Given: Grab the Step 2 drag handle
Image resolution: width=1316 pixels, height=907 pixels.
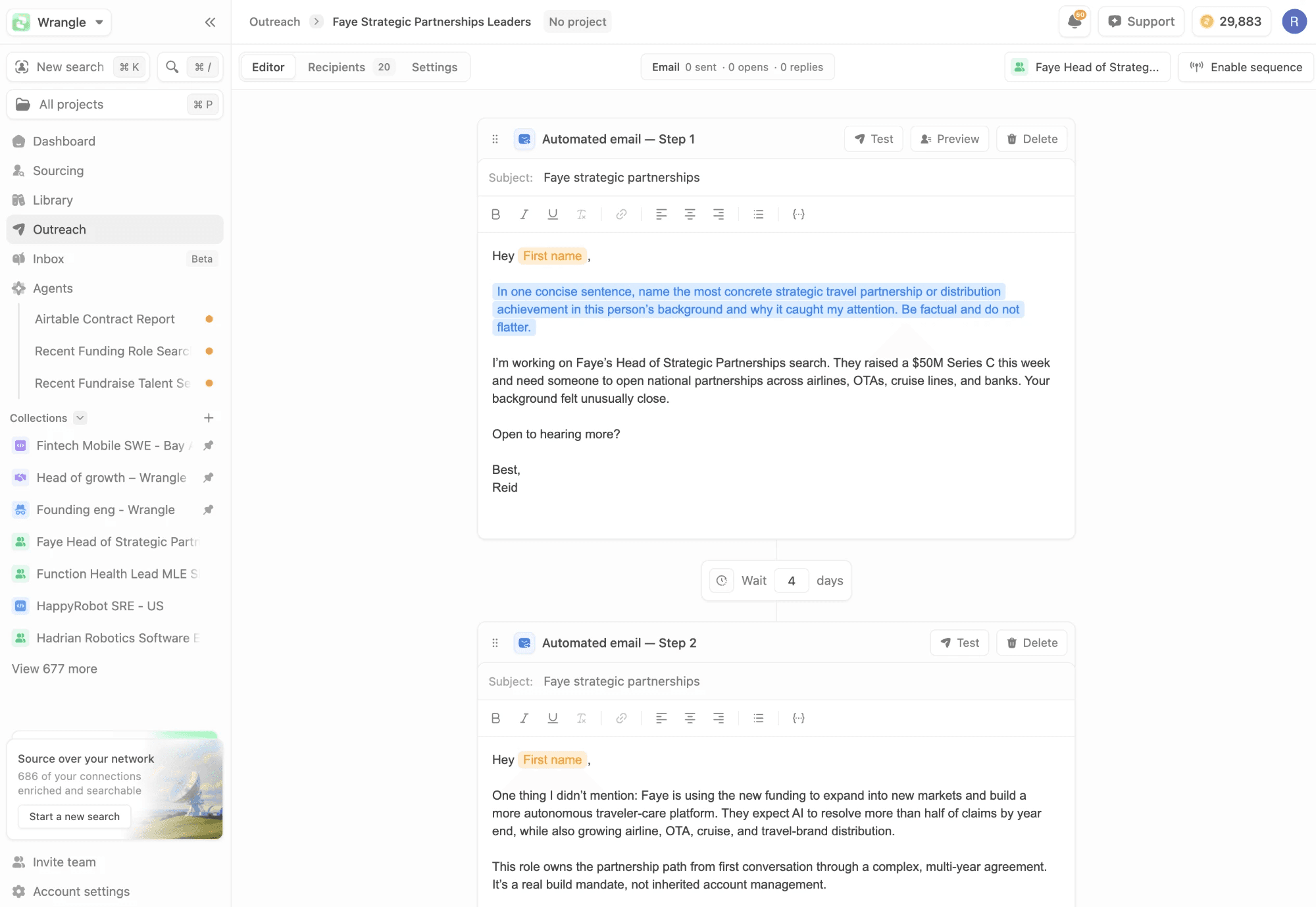Looking at the screenshot, I should click(495, 643).
